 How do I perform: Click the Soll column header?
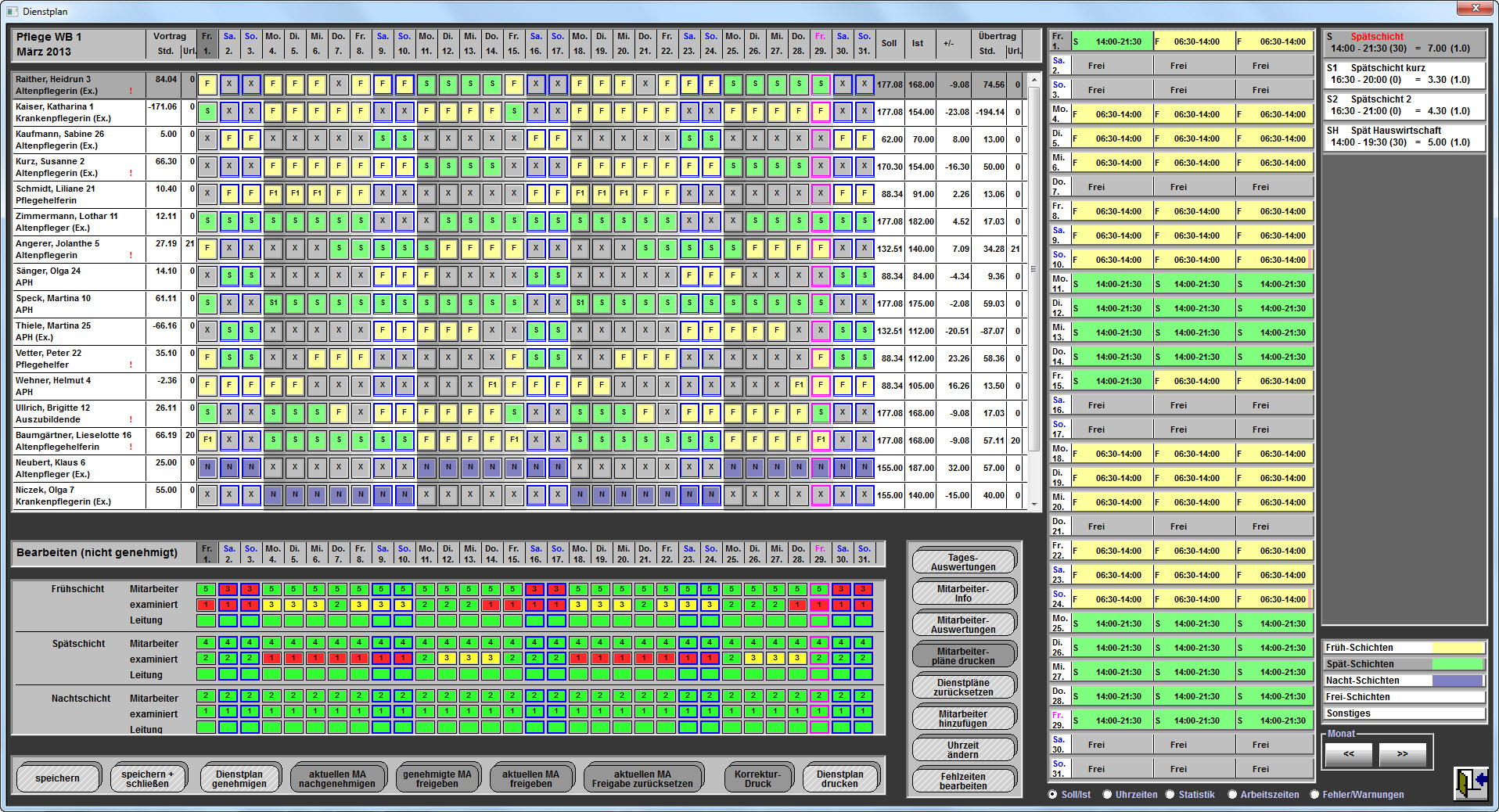890,44
